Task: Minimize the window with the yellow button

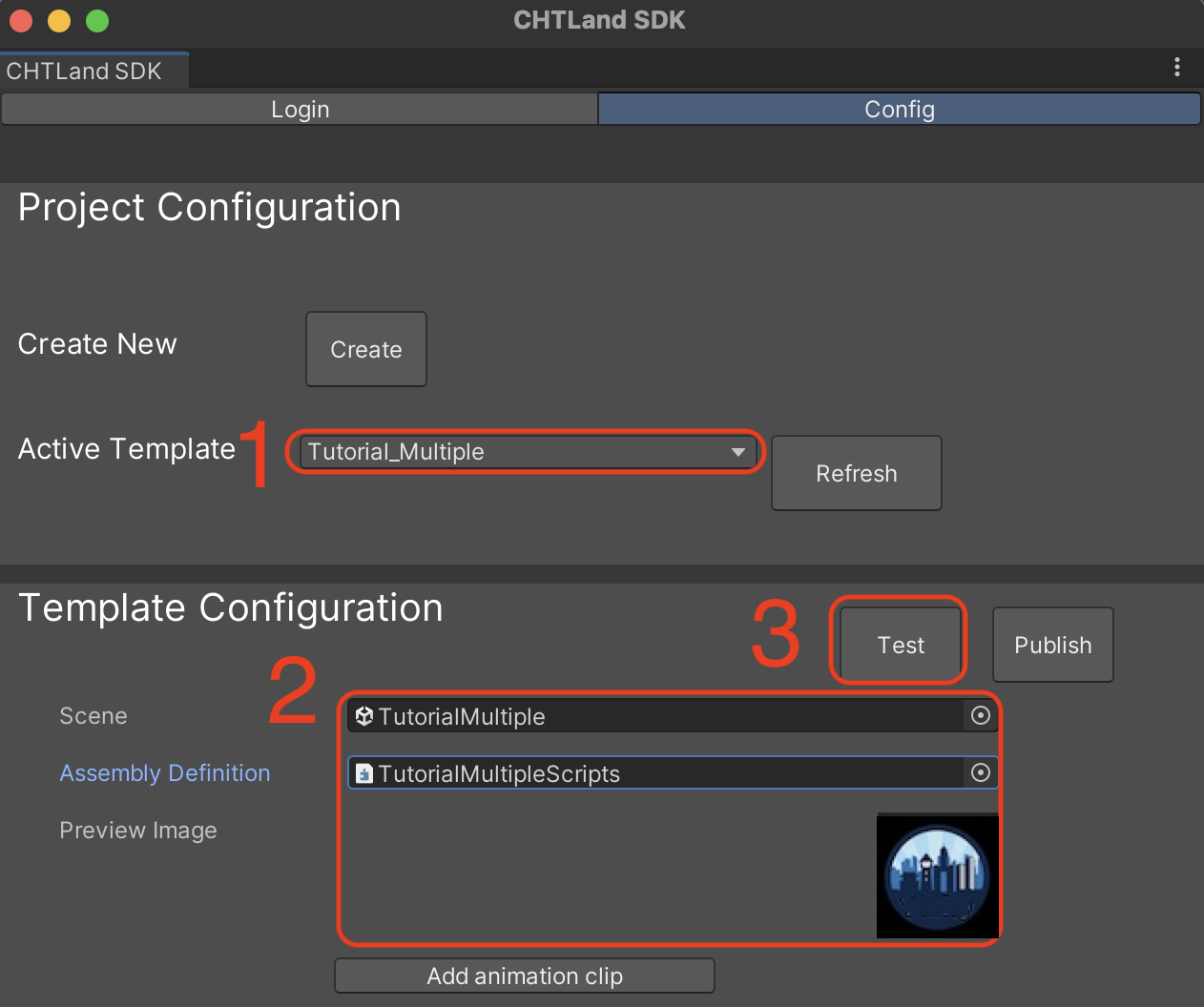Action: tap(59, 20)
